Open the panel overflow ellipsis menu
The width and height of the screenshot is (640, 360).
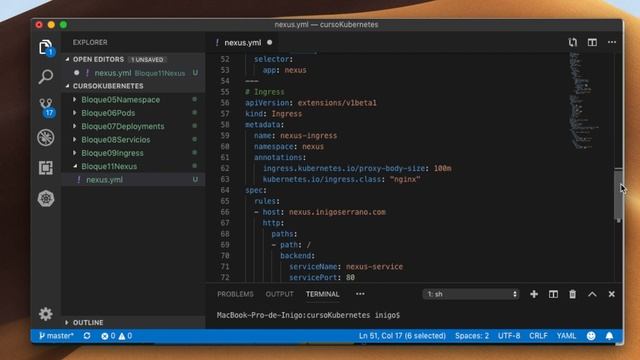click(360, 294)
